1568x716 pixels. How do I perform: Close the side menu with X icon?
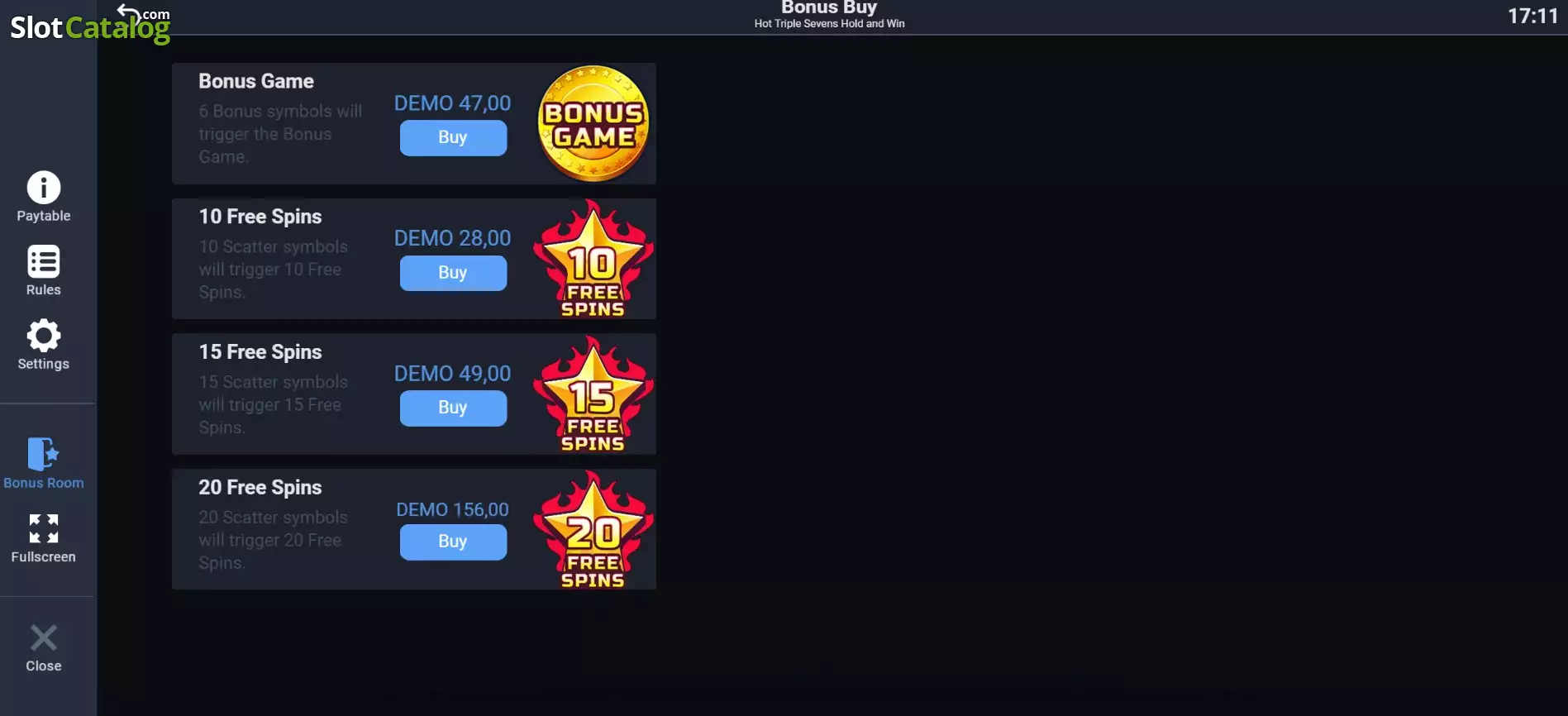pos(44,637)
